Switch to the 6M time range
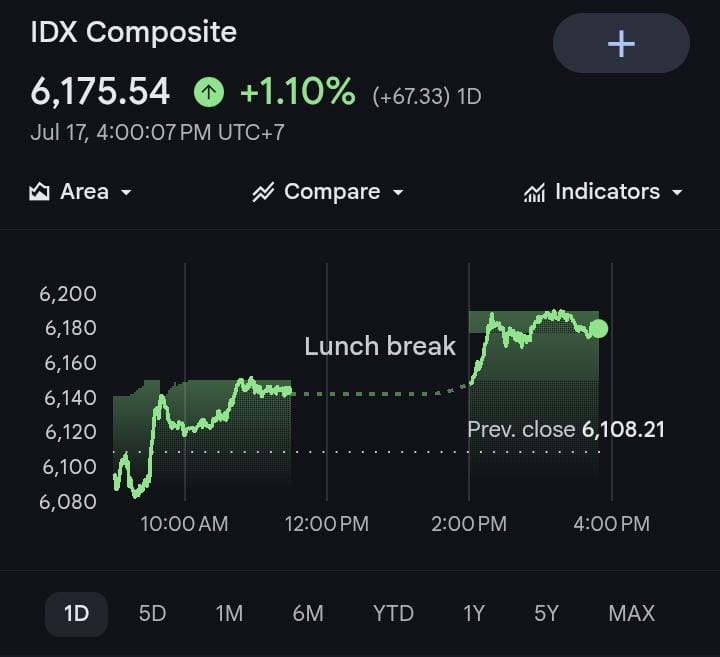Image resolution: width=720 pixels, height=657 pixels. pos(308,613)
